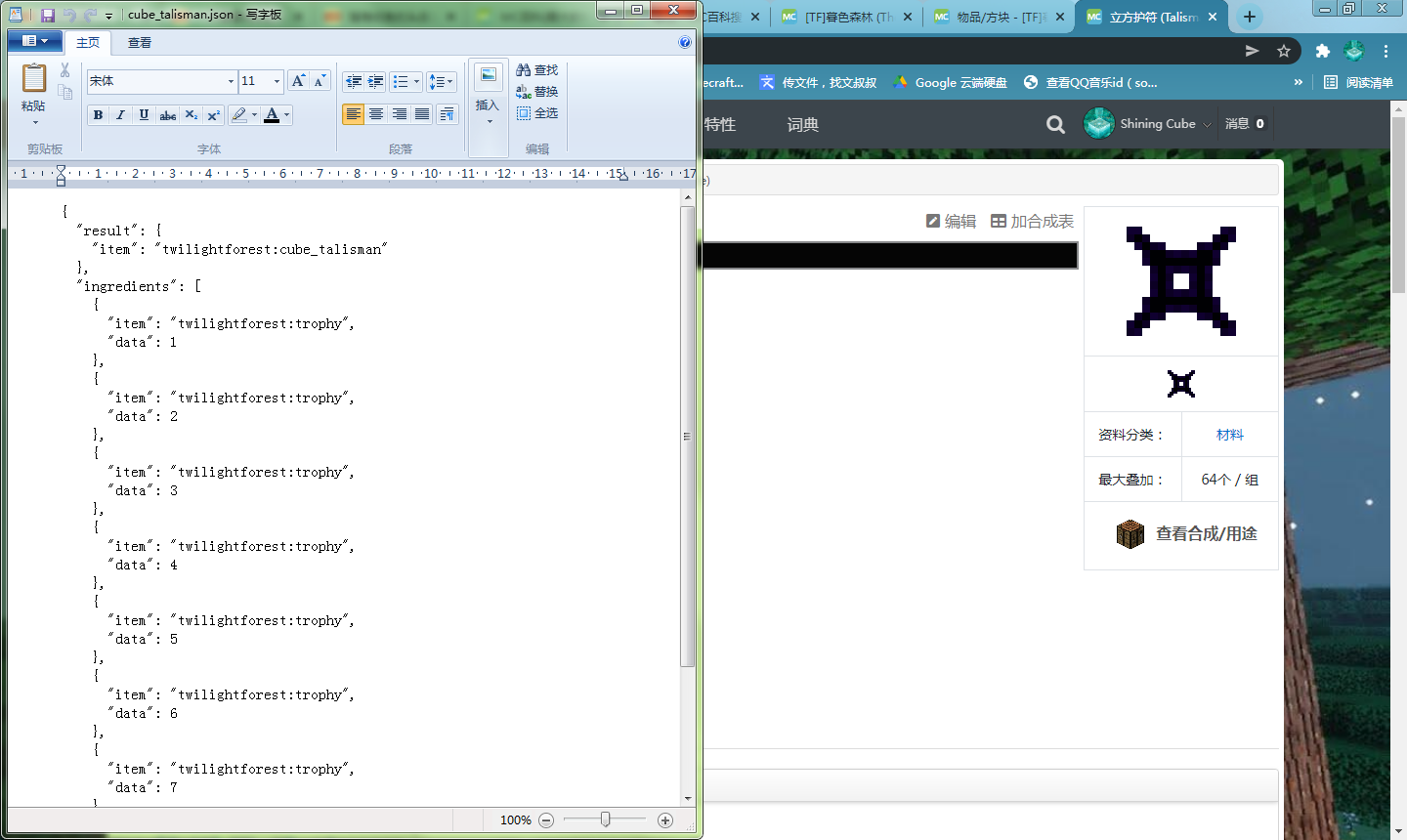Open paragraph settings dialog icon
Viewport: 1407px width, 840px height.
[x=448, y=114]
